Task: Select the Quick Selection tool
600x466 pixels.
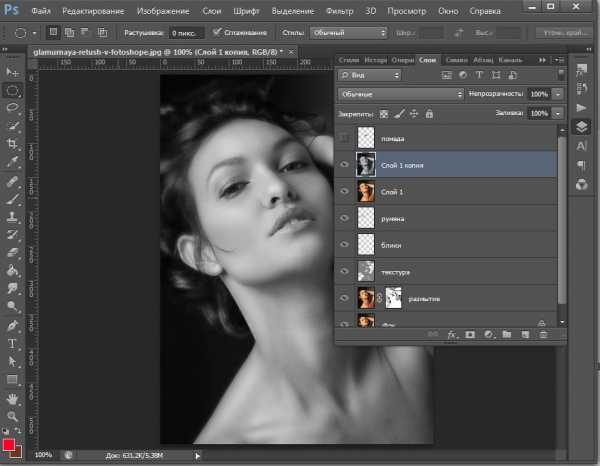Action: coord(12,125)
